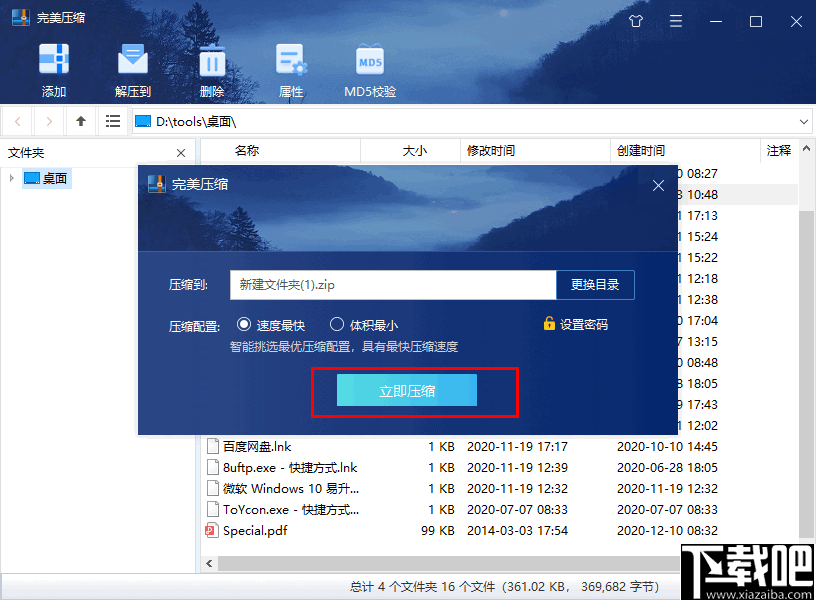Select the Special.pdf file name

pyautogui.click(x=255, y=530)
